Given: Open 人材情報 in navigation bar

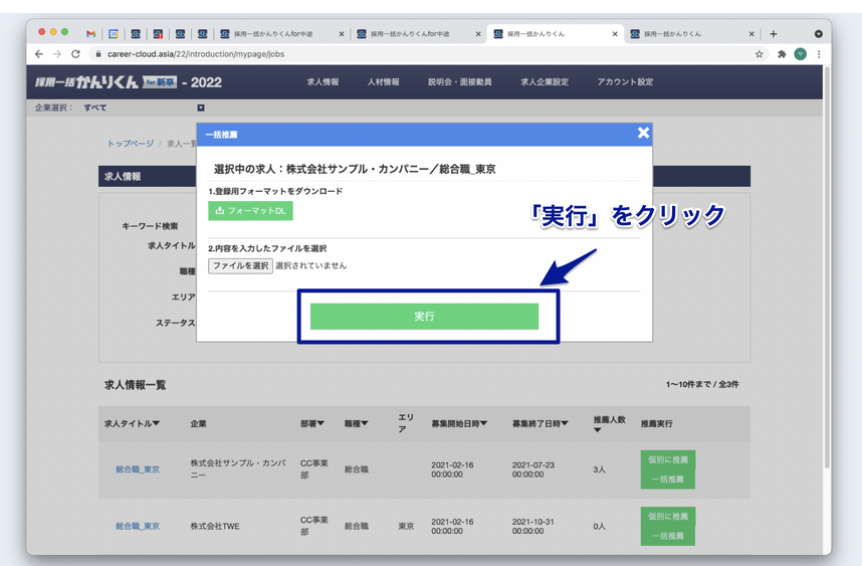Looking at the screenshot, I should pyautogui.click(x=383, y=82).
